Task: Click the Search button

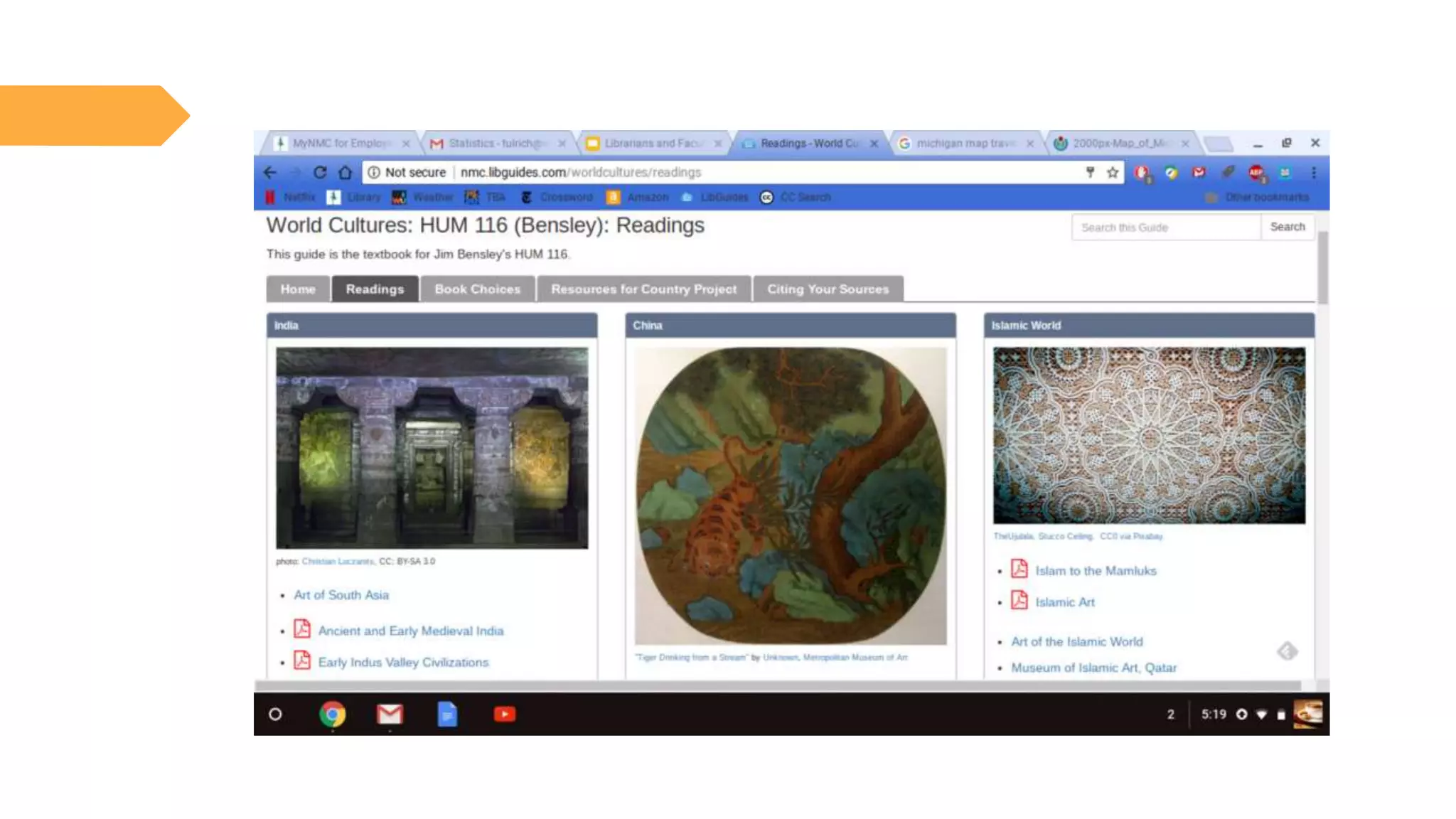Action: point(1287,227)
